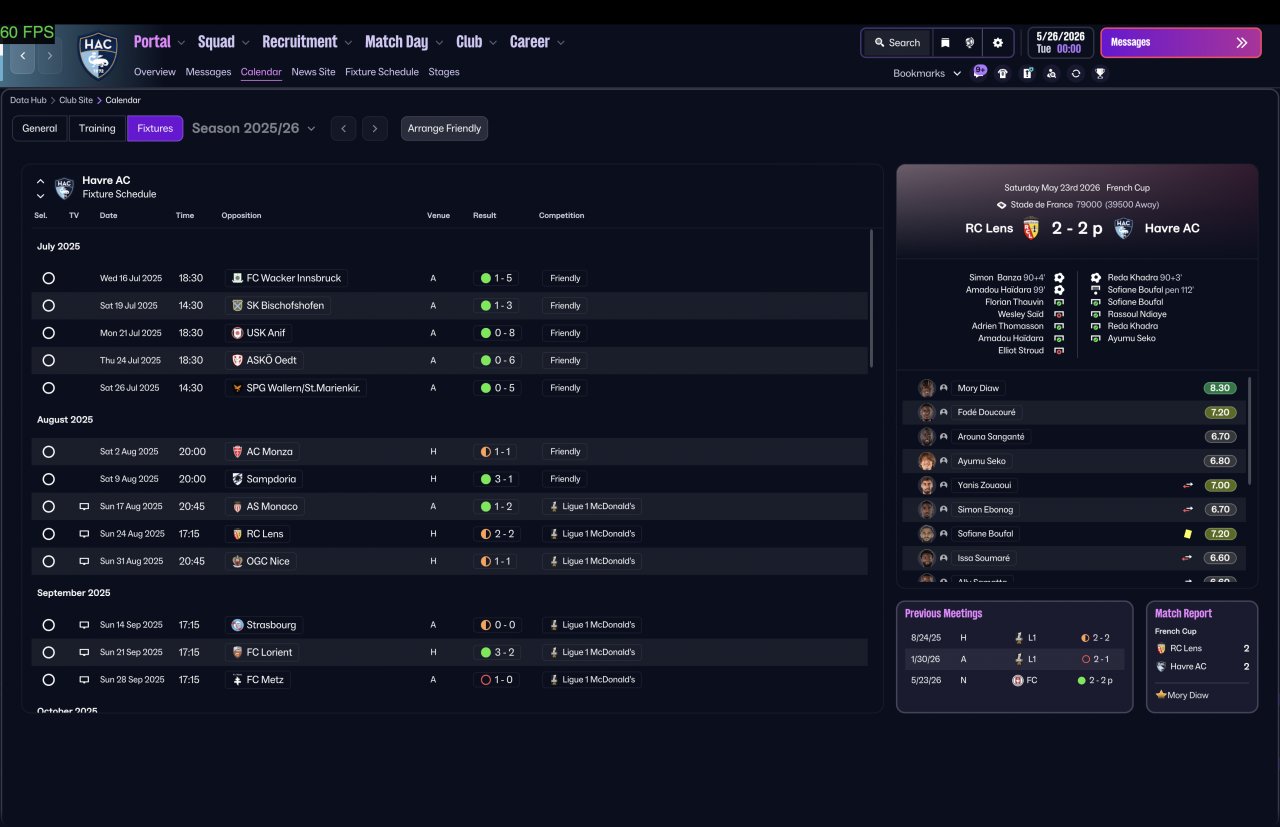Go to previous season with the left chevron
Viewport: 1280px width, 827px height.
tap(343, 128)
